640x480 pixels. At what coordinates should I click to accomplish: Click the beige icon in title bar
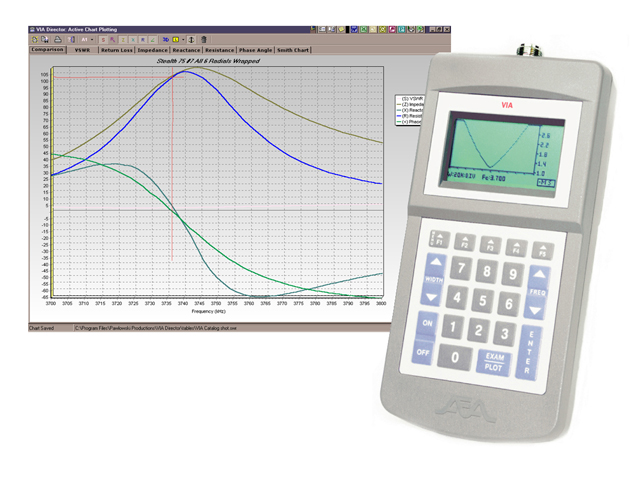pyautogui.click(x=373, y=29)
